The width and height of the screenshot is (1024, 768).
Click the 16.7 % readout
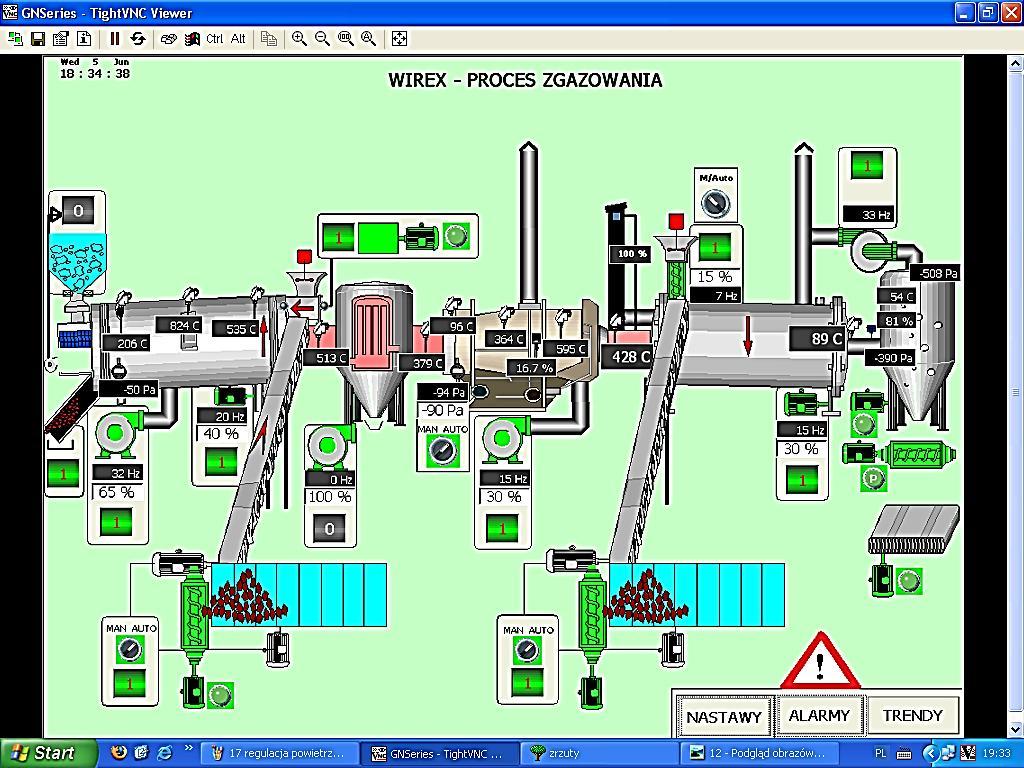[534, 368]
